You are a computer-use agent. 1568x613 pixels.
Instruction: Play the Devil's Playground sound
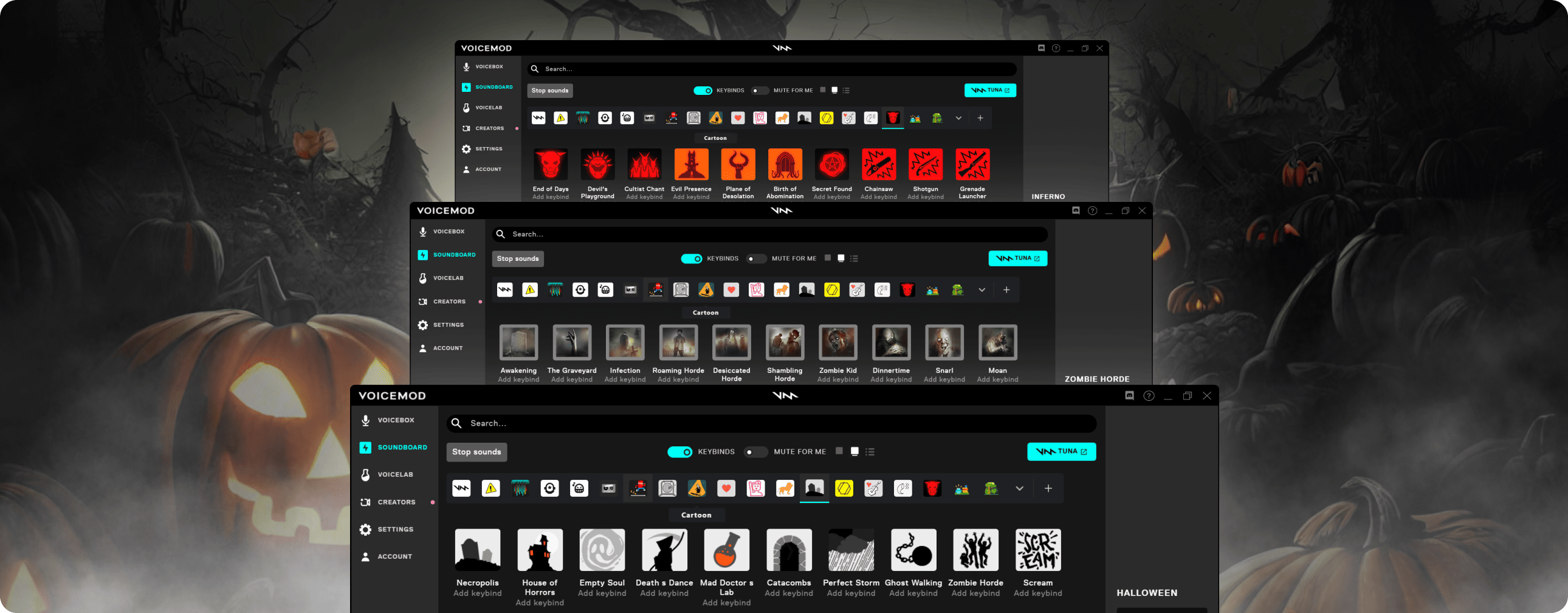pos(598,165)
